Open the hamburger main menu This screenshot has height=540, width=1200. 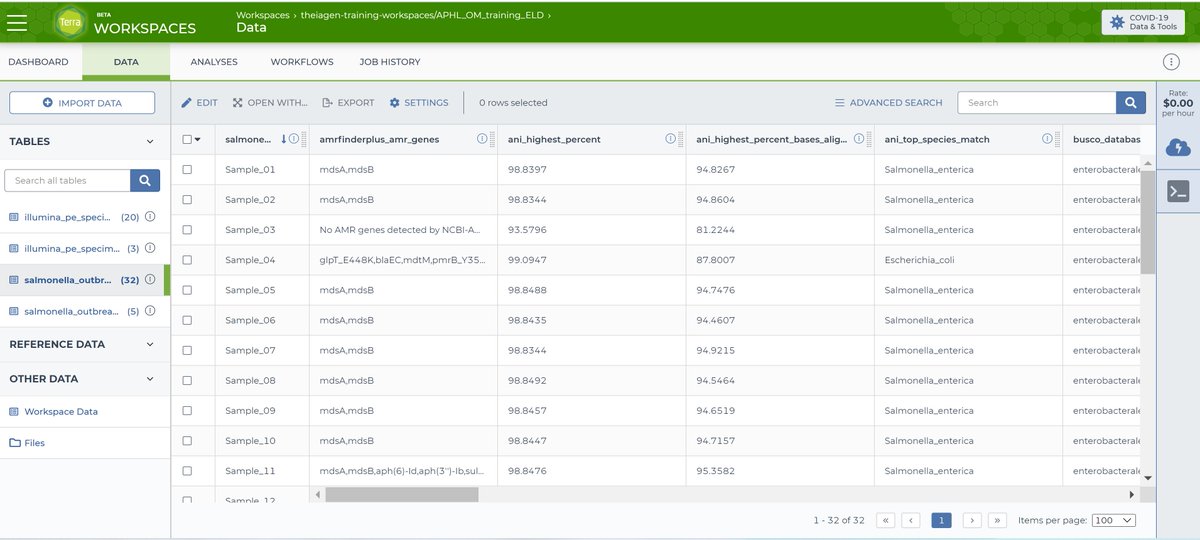pos(17,22)
